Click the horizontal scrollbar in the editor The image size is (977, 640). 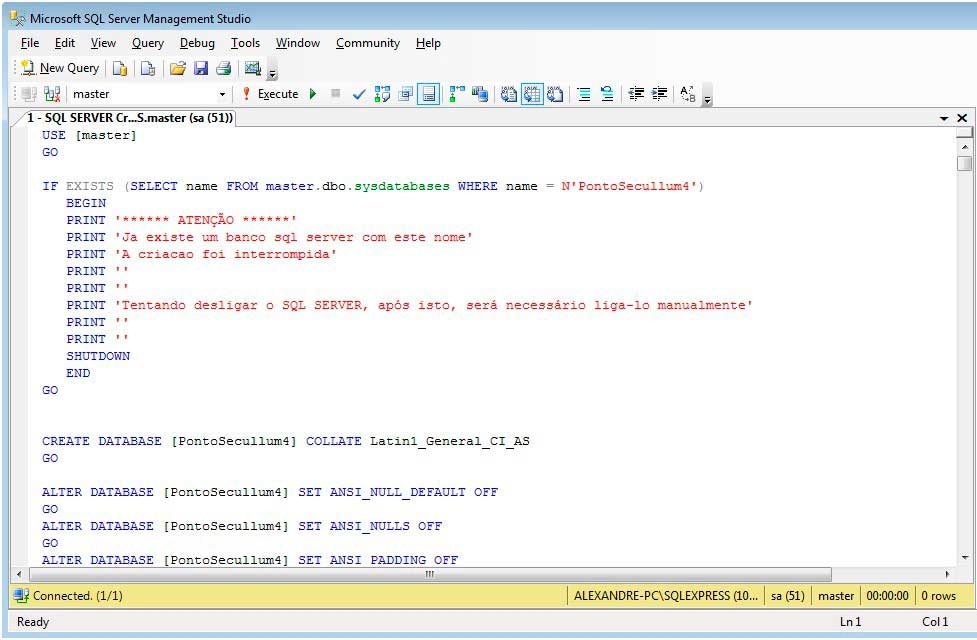[x=430, y=575]
